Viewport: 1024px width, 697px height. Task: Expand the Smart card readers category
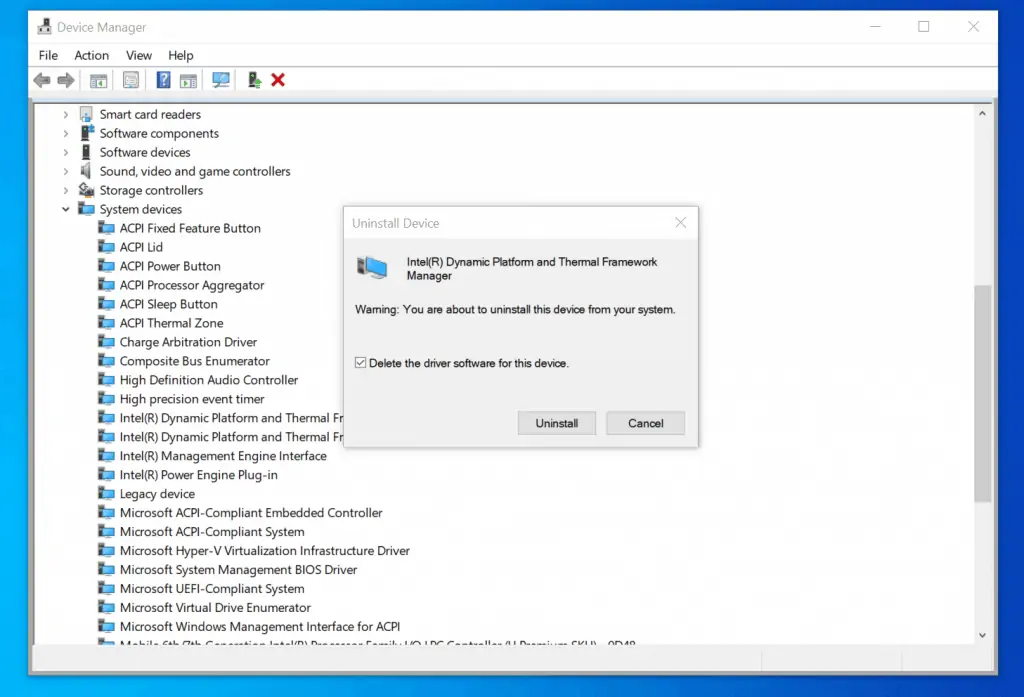pos(66,115)
